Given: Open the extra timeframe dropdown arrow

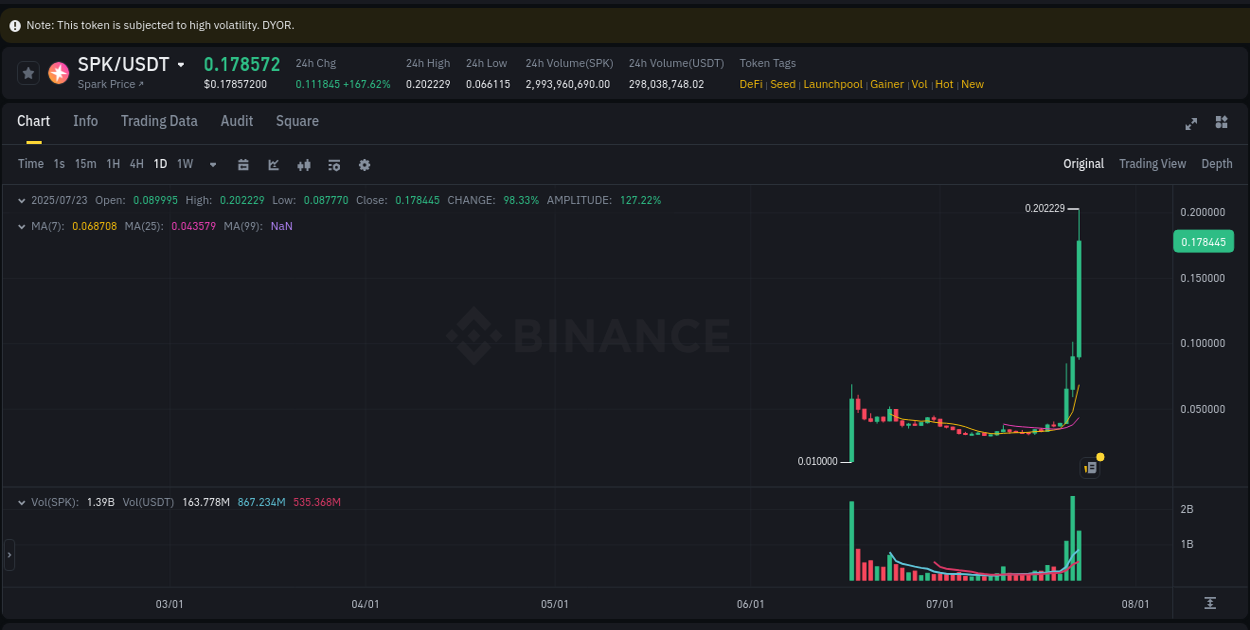Looking at the screenshot, I should pyautogui.click(x=211, y=164).
